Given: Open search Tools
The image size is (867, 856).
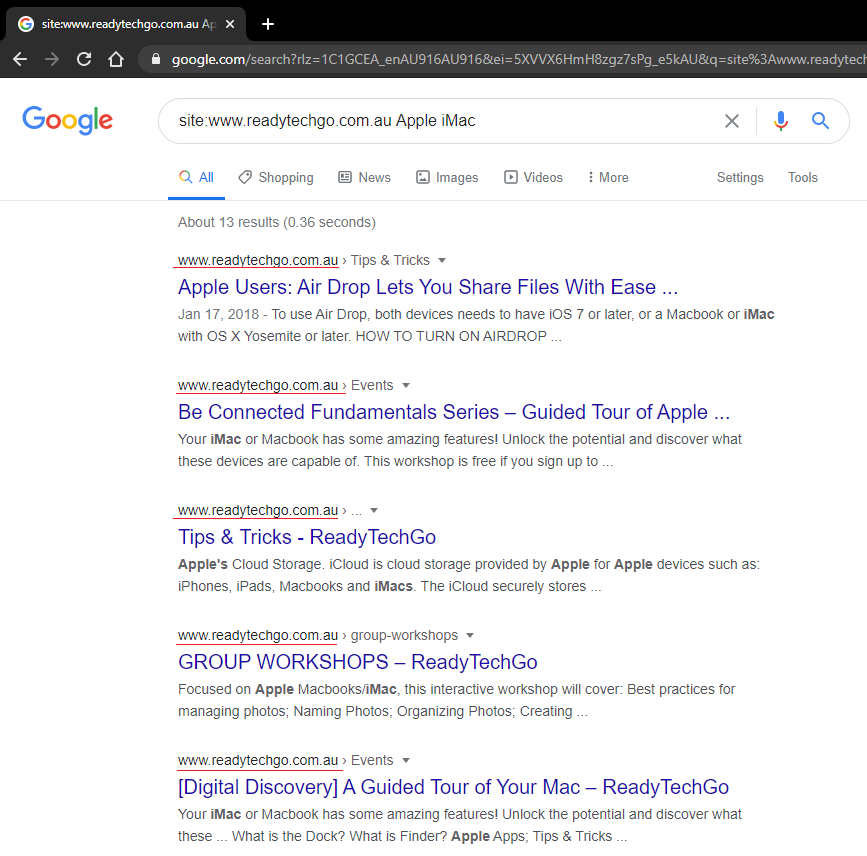Looking at the screenshot, I should [x=802, y=178].
